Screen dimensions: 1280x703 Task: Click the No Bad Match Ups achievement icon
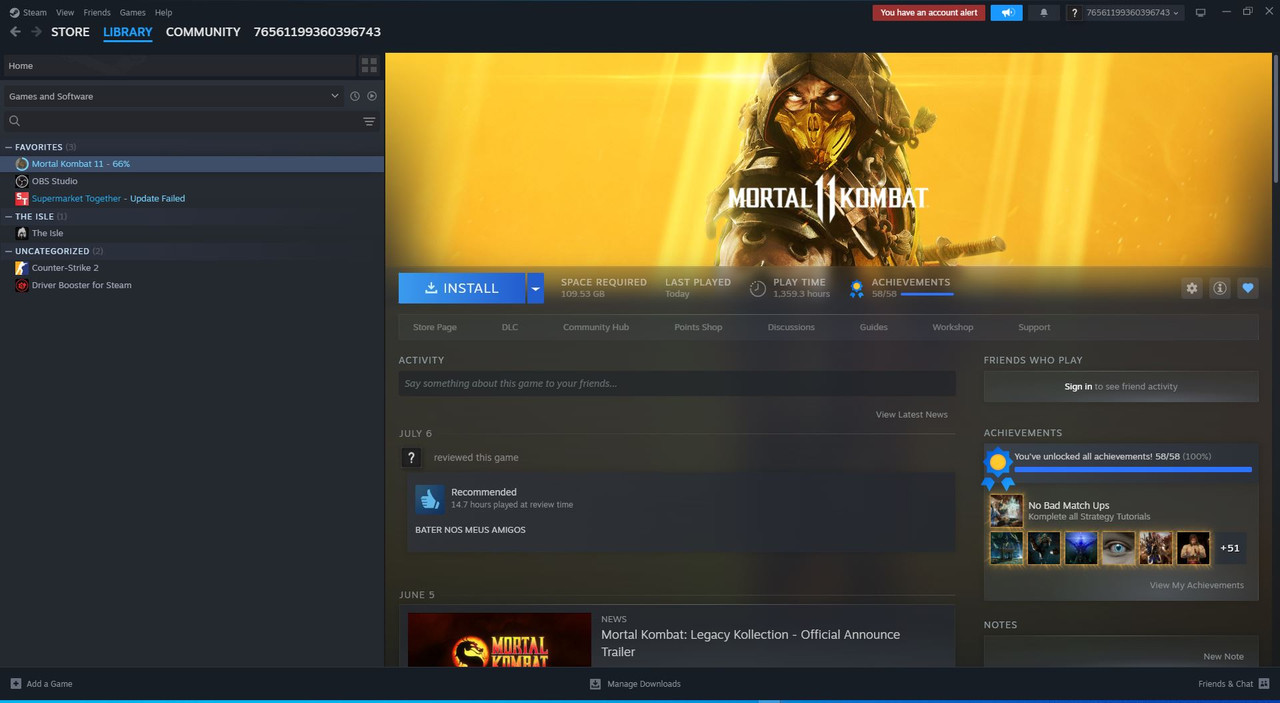pyautogui.click(x=1006, y=510)
